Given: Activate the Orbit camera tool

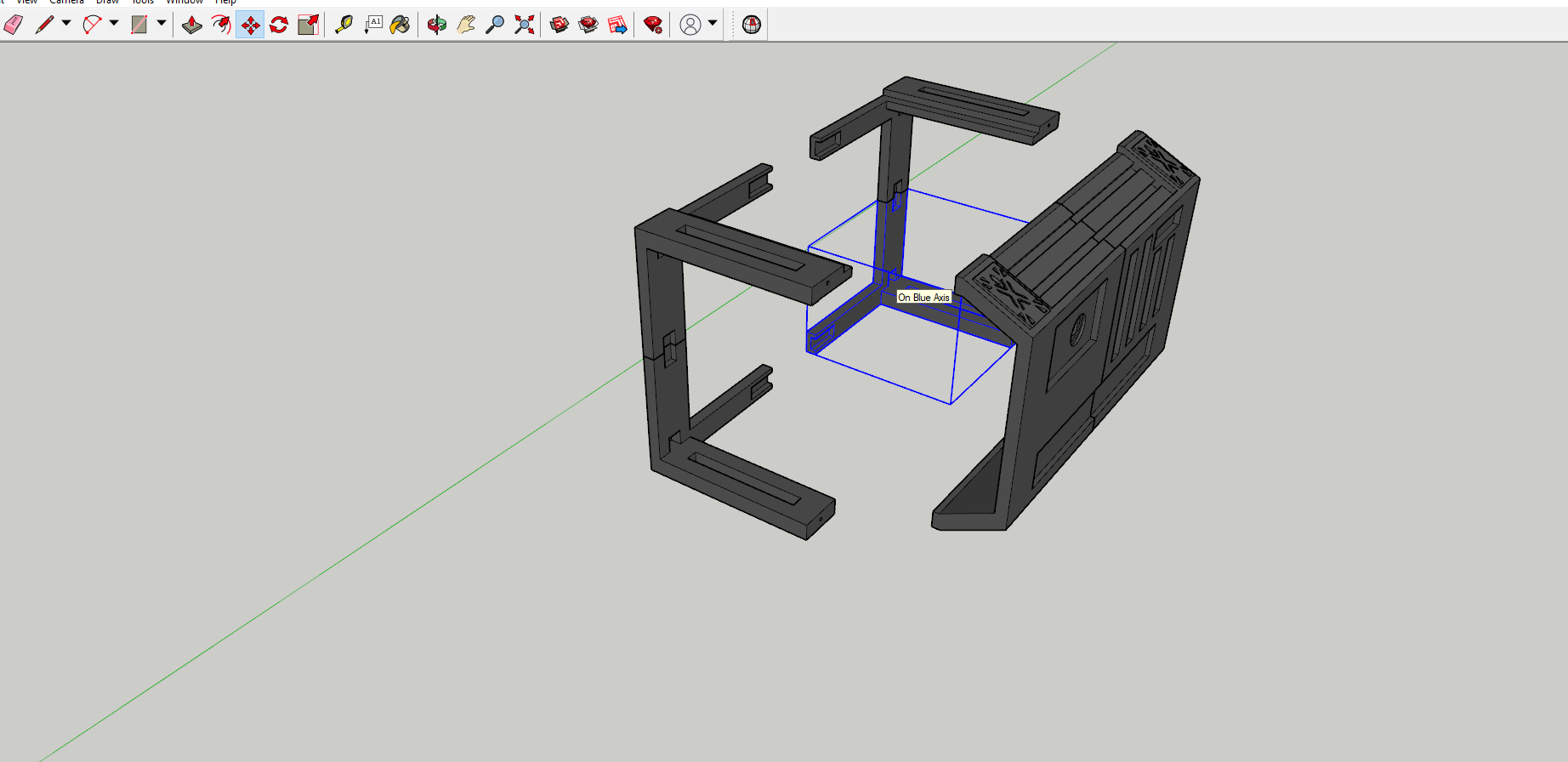Looking at the screenshot, I should (437, 25).
